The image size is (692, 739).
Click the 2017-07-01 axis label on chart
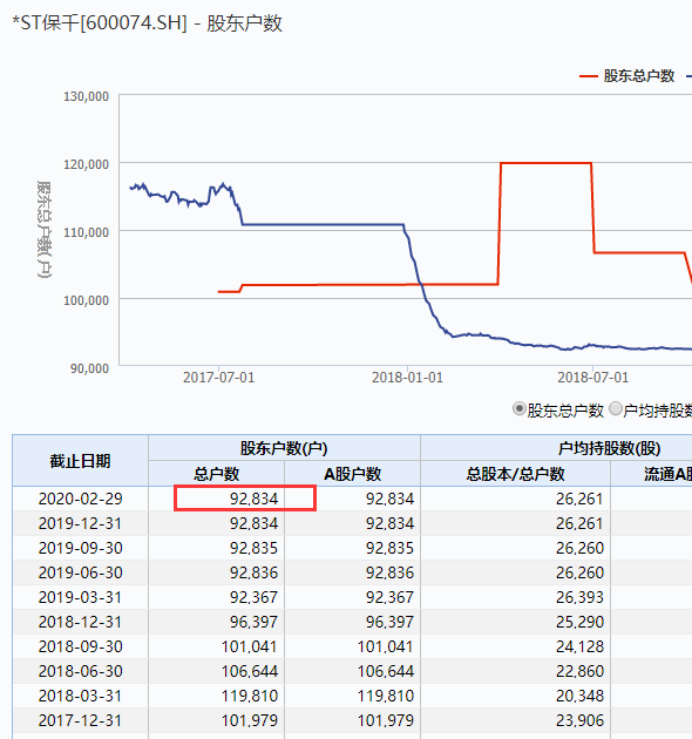(219, 378)
